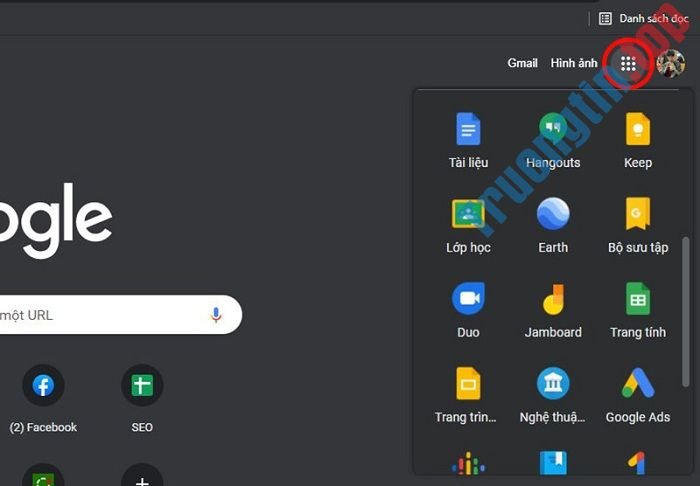Open the Gmail link
This screenshot has height=486, width=700.
click(522, 63)
